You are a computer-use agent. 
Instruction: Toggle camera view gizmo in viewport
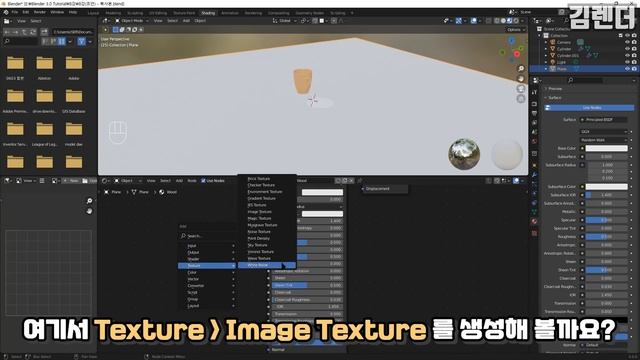[x=521, y=89]
